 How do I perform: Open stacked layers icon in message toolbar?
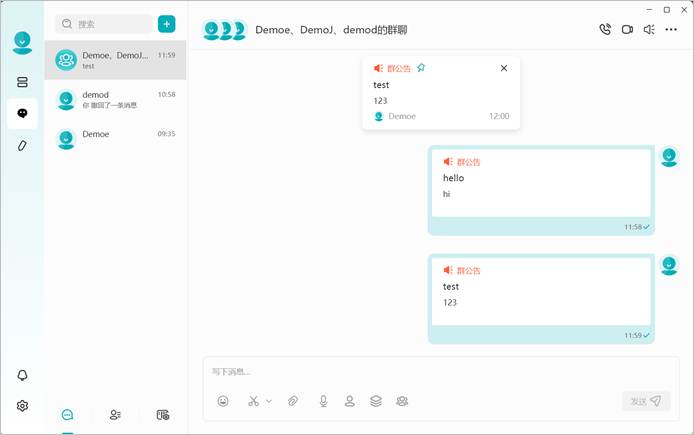click(x=376, y=401)
